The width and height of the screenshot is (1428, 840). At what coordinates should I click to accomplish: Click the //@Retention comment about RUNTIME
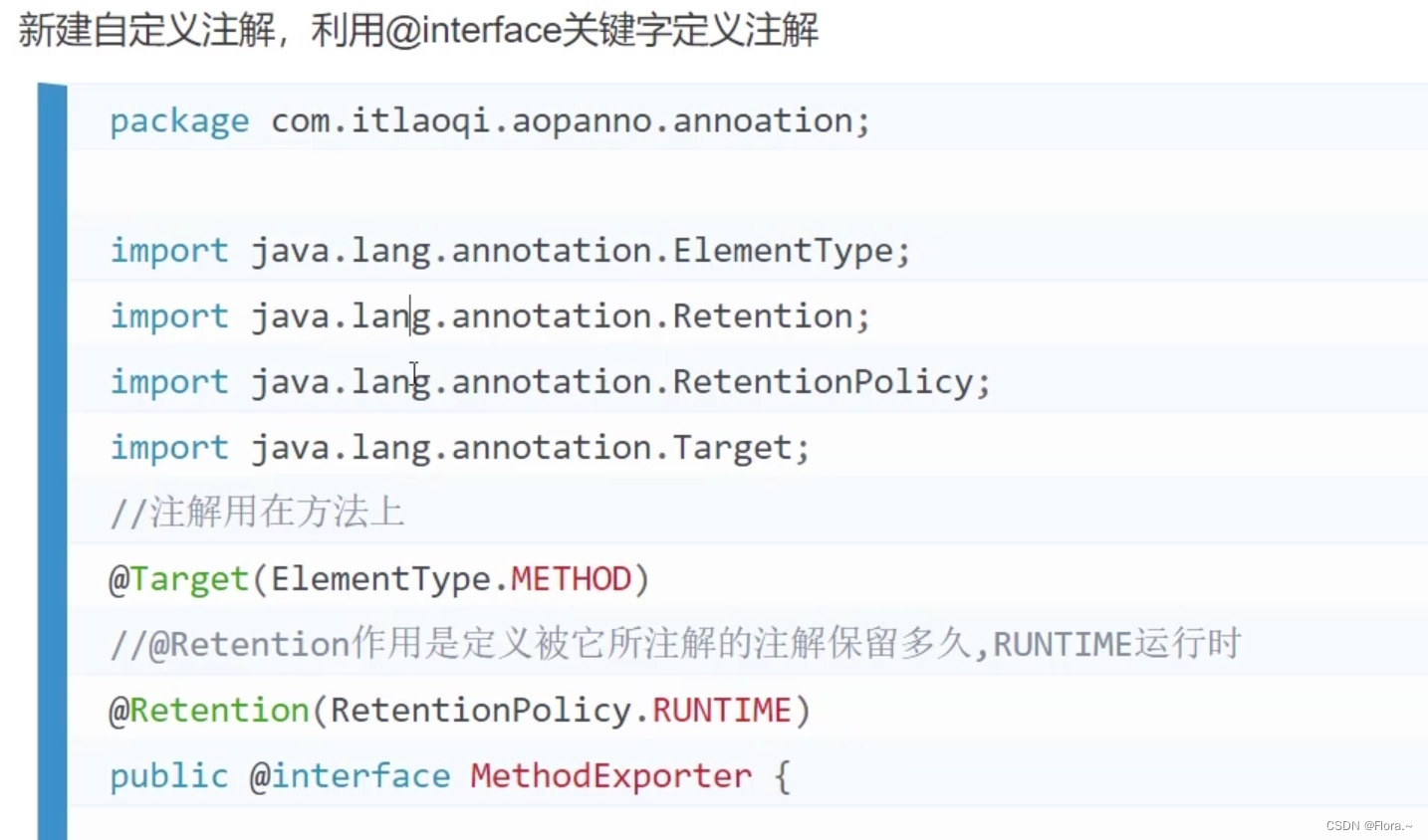pyautogui.click(x=675, y=644)
